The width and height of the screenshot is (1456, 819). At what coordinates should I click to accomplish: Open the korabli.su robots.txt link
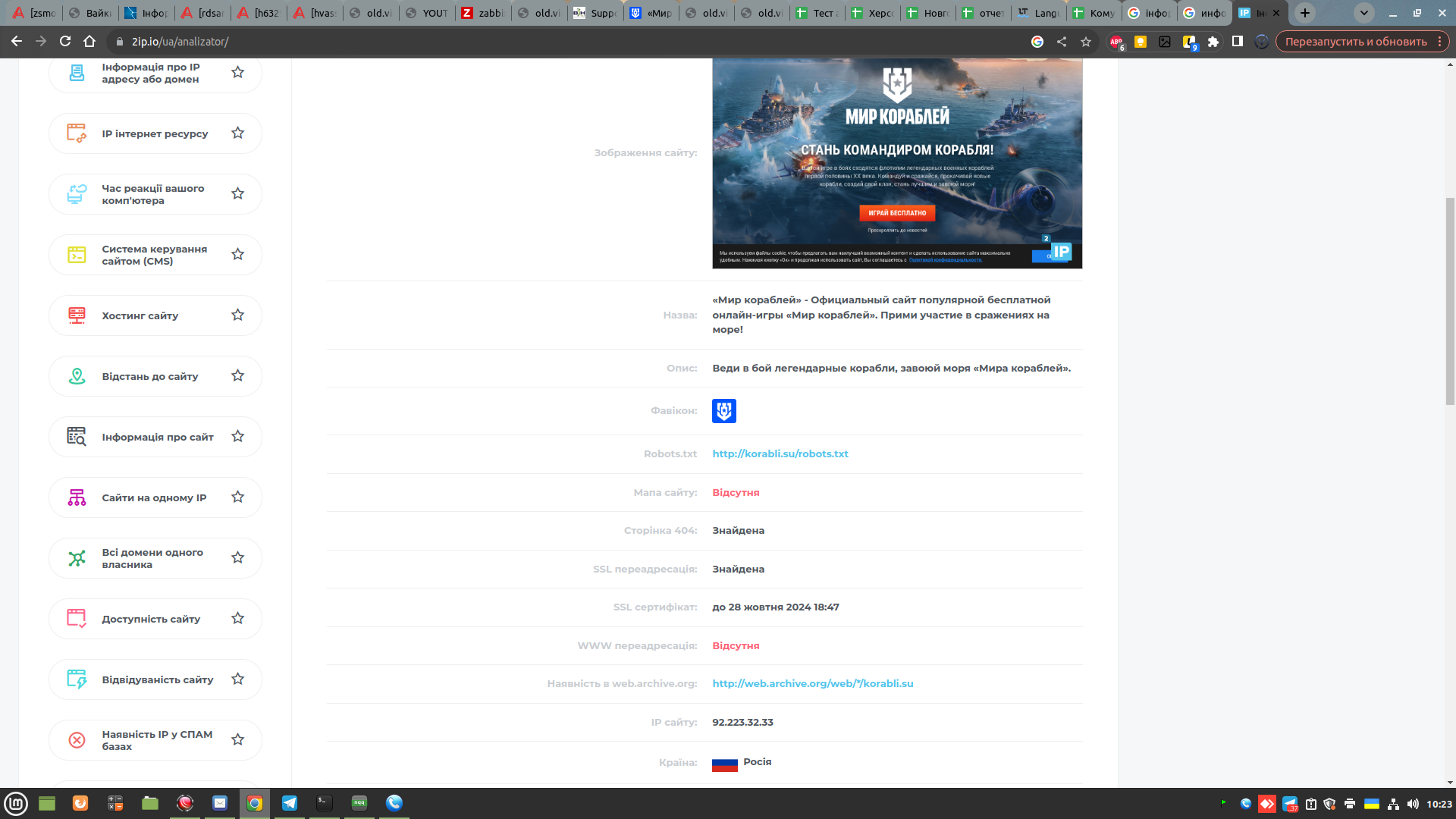pyautogui.click(x=780, y=454)
